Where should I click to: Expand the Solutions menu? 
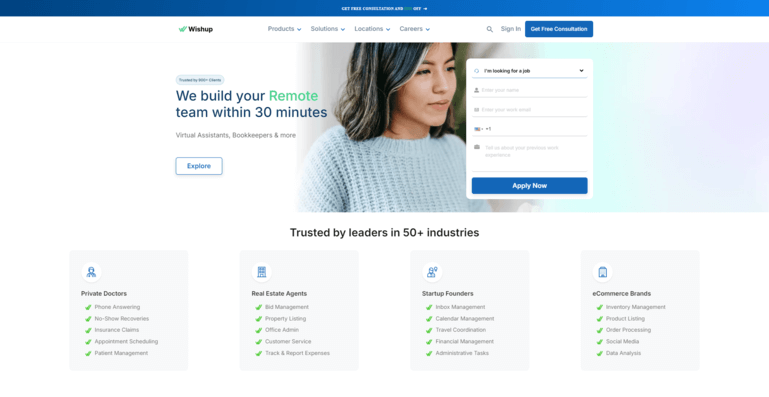pyautogui.click(x=328, y=29)
